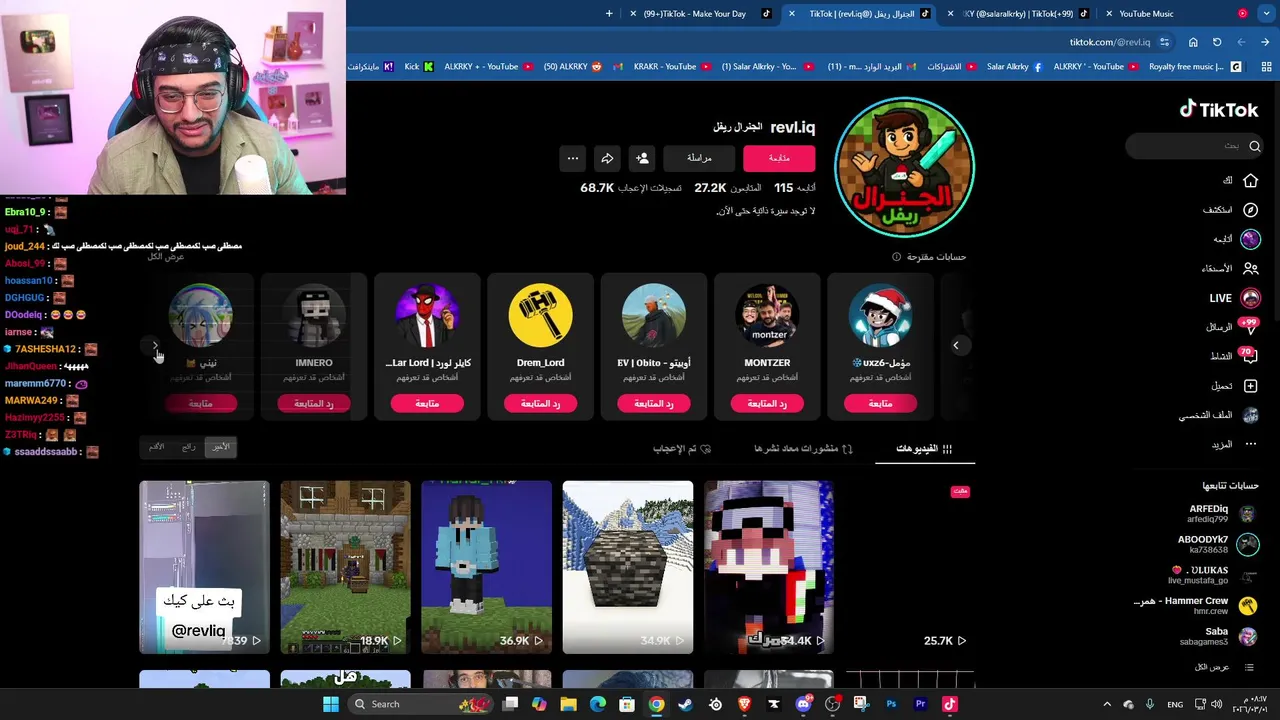Select the popular (رائج) sort option
The width and height of the screenshot is (1280, 720).
(188, 447)
